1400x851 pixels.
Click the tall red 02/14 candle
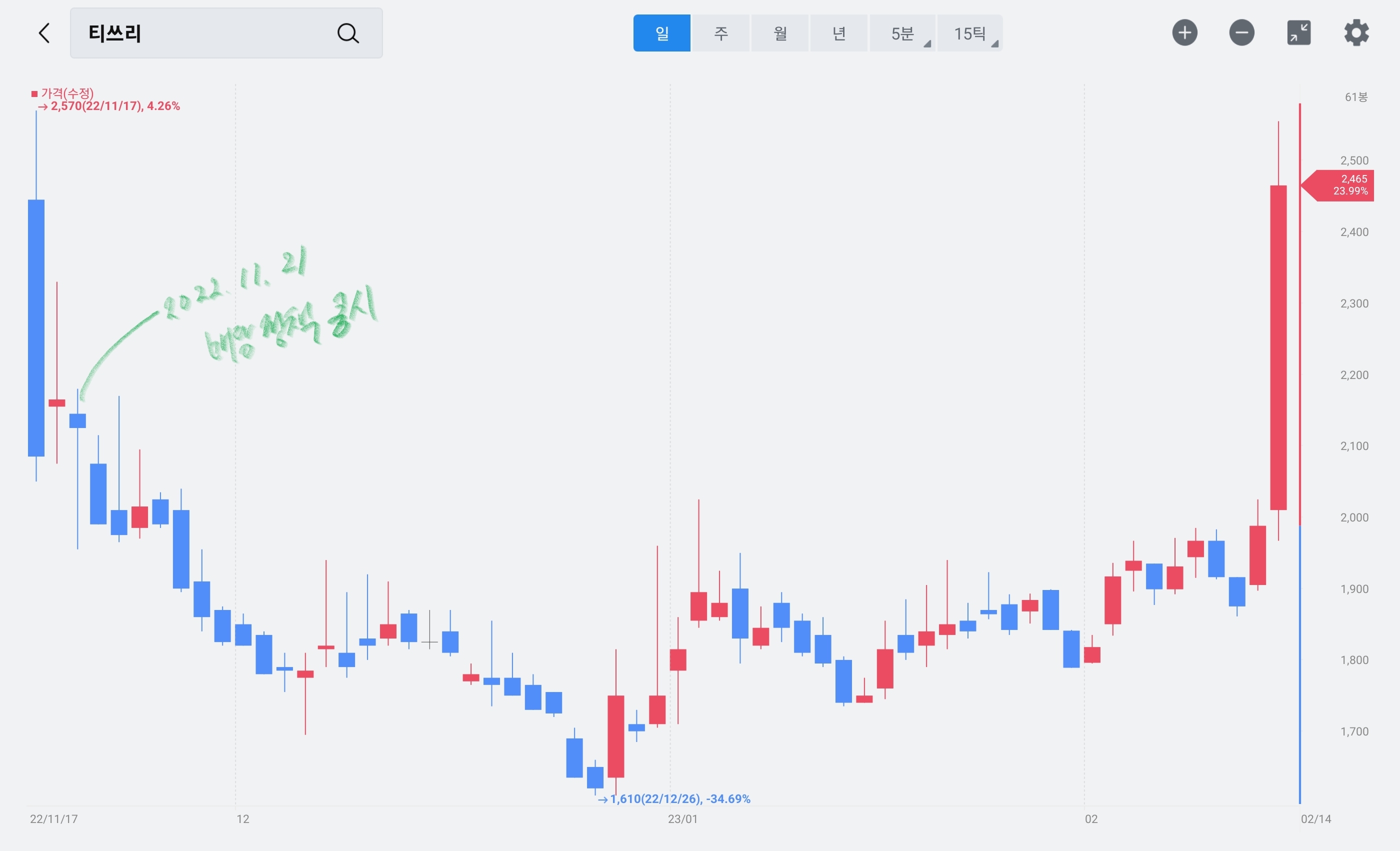tap(1278, 346)
